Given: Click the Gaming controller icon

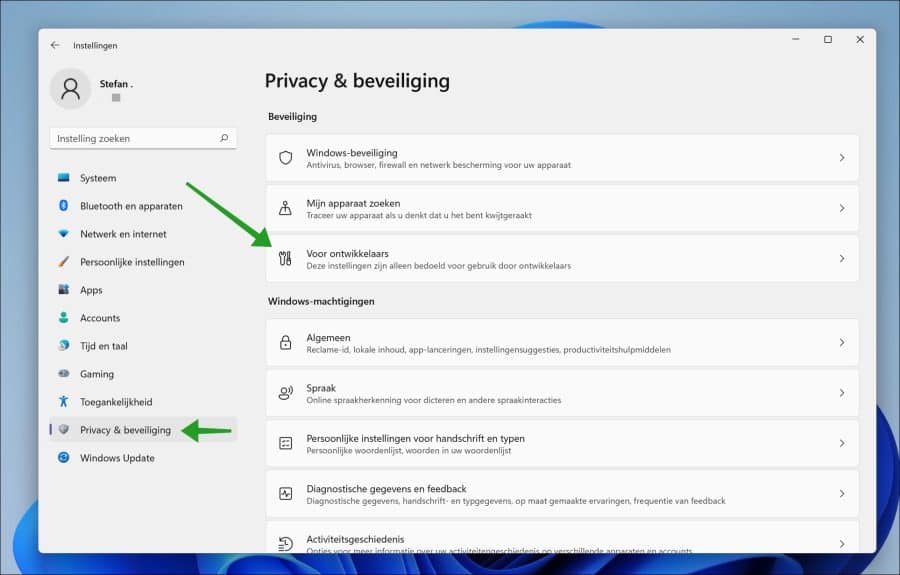Looking at the screenshot, I should 64,374.
